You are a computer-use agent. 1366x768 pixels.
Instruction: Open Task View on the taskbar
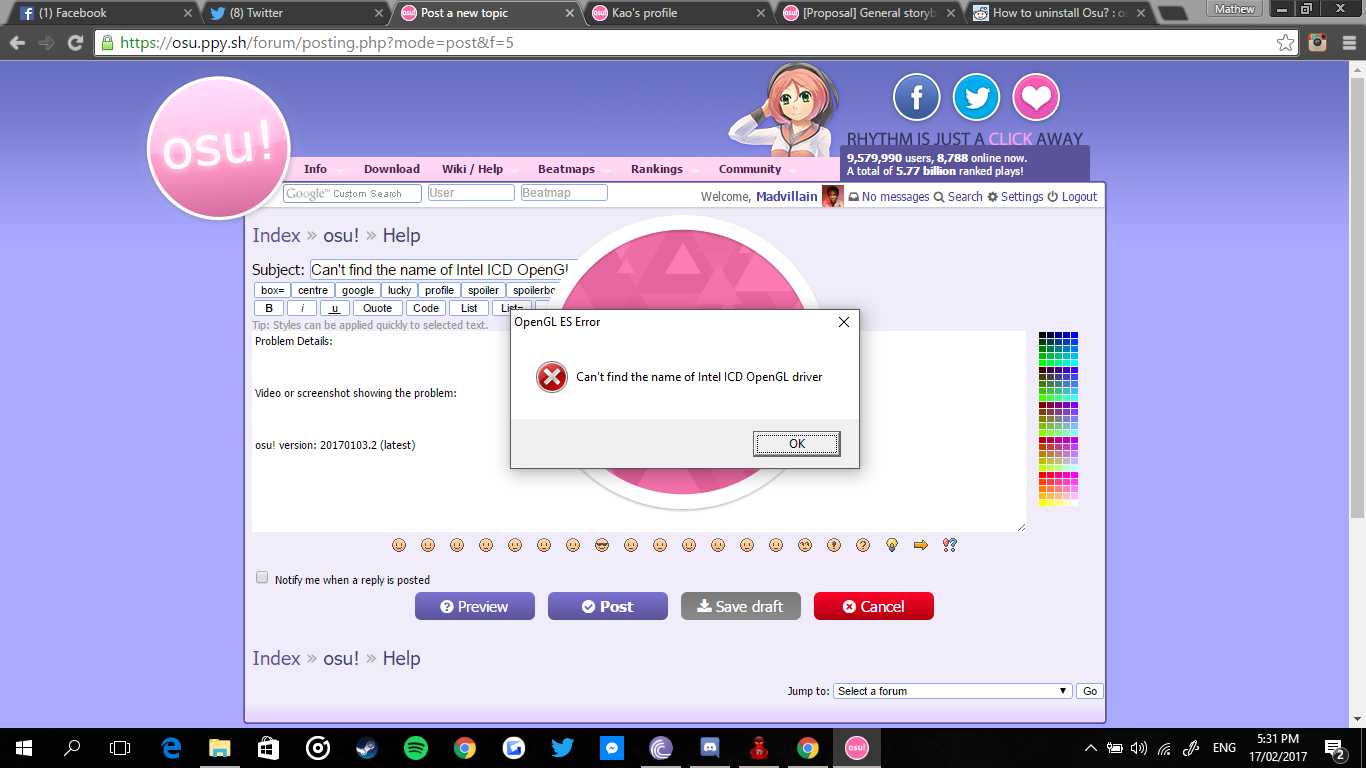pos(120,748)
